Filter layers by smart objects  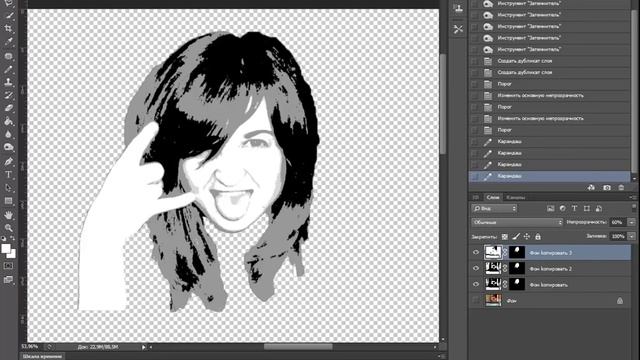point(598,209)
